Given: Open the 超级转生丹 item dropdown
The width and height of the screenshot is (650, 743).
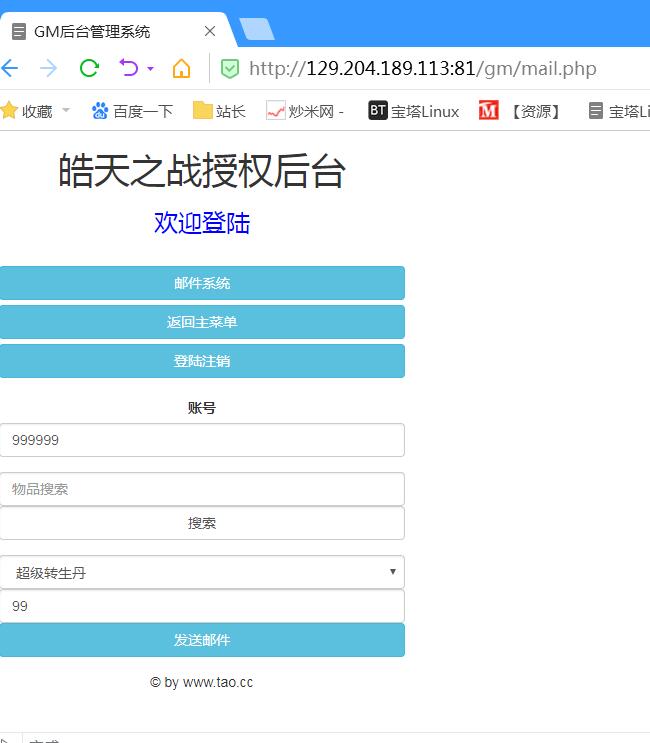Looking at the screenshot, I should click(x=202, y=573).
